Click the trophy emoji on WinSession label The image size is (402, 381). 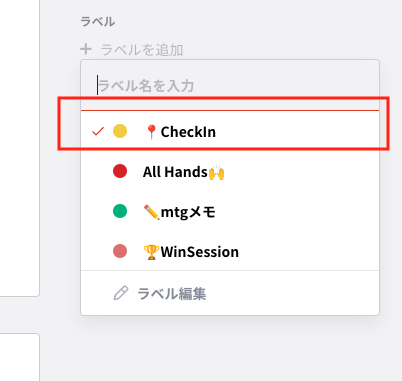click(151, 252)
